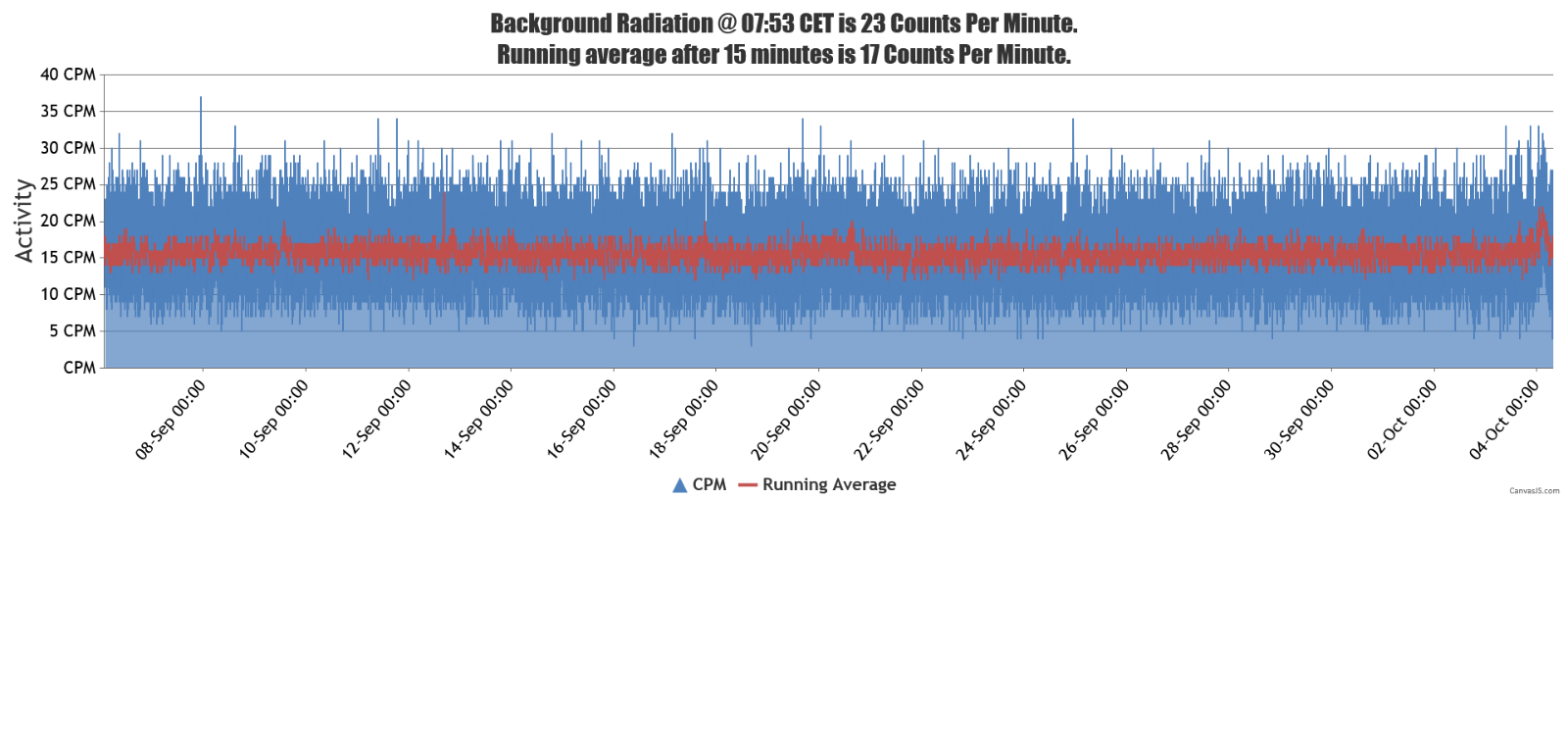Click the 5 CPM y-axis label
This screenshot has height=750, width=1568.
pyautogui.click(x=73, y=331)
